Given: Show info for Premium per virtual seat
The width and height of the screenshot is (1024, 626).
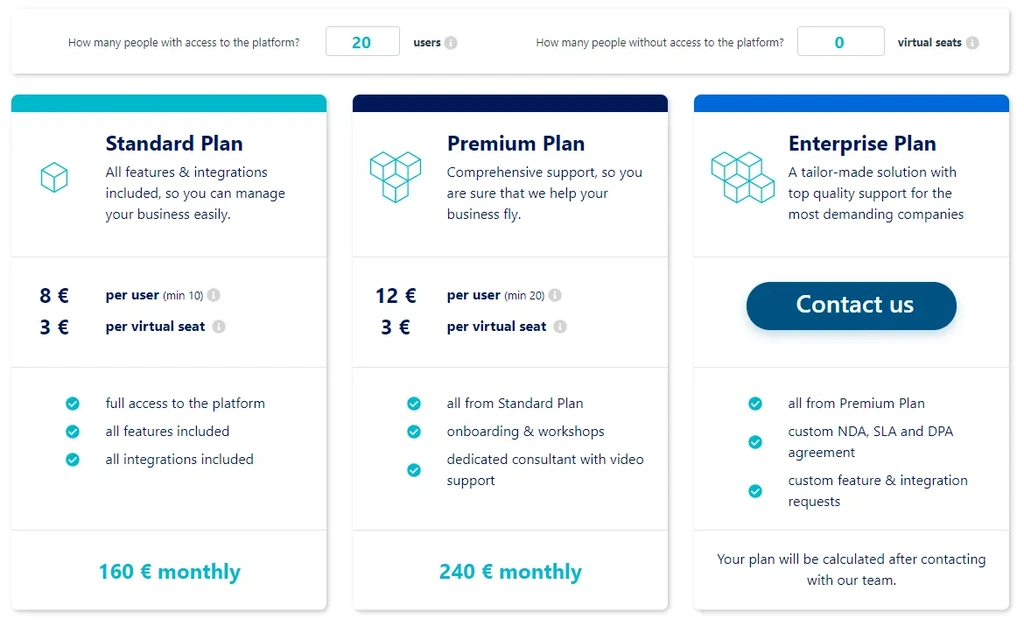Looking at the screenshot, I should click(x=560, y=326).
